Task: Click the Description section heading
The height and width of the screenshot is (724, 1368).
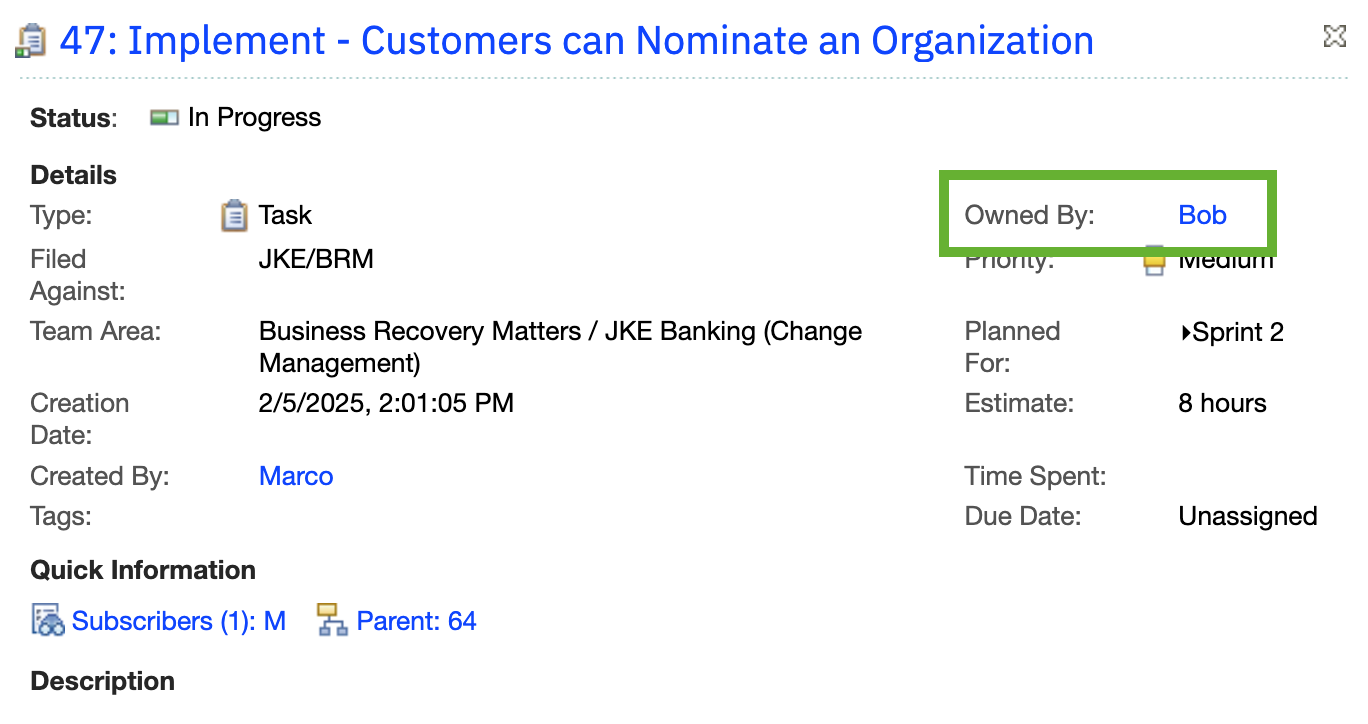Action: [103, 682]
